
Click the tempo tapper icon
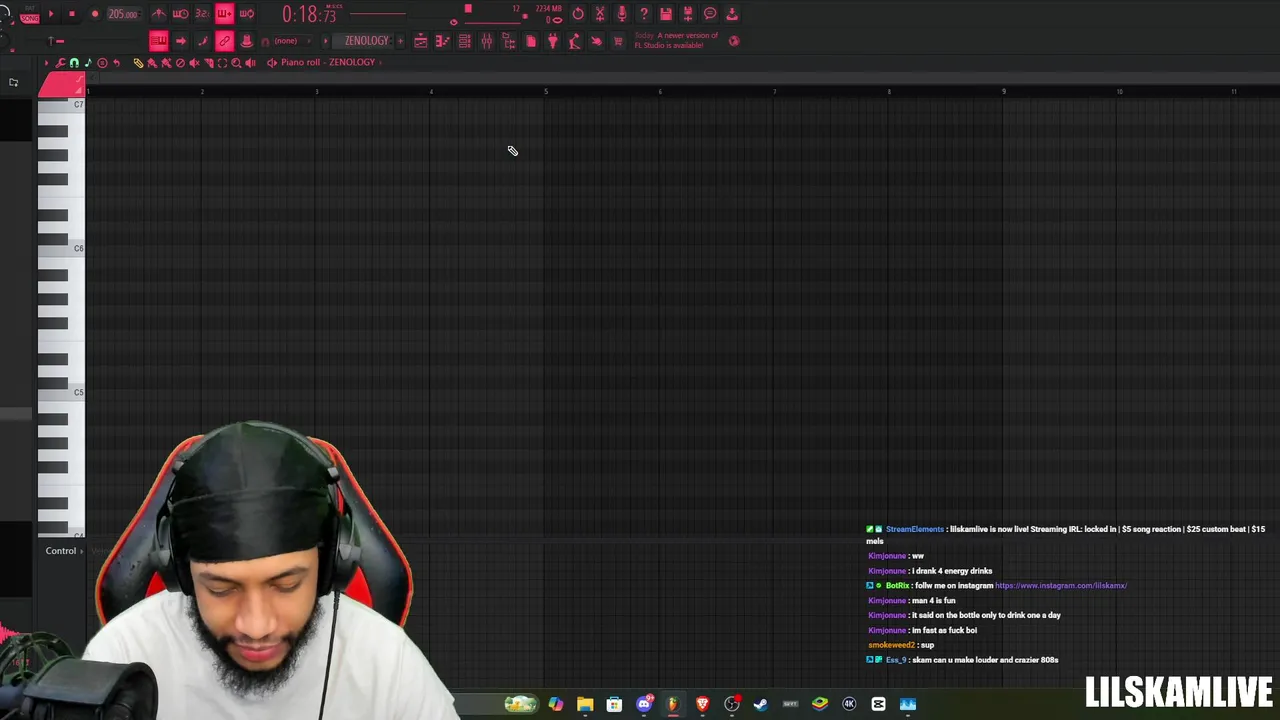(574, 41)
